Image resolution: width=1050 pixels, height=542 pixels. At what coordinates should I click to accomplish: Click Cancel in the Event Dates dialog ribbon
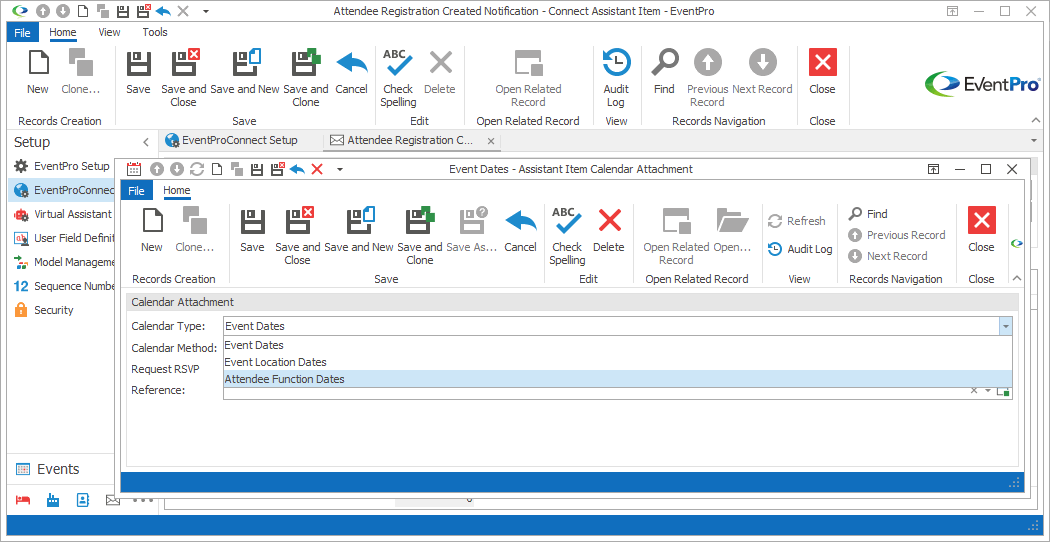[x=520, y=230]
